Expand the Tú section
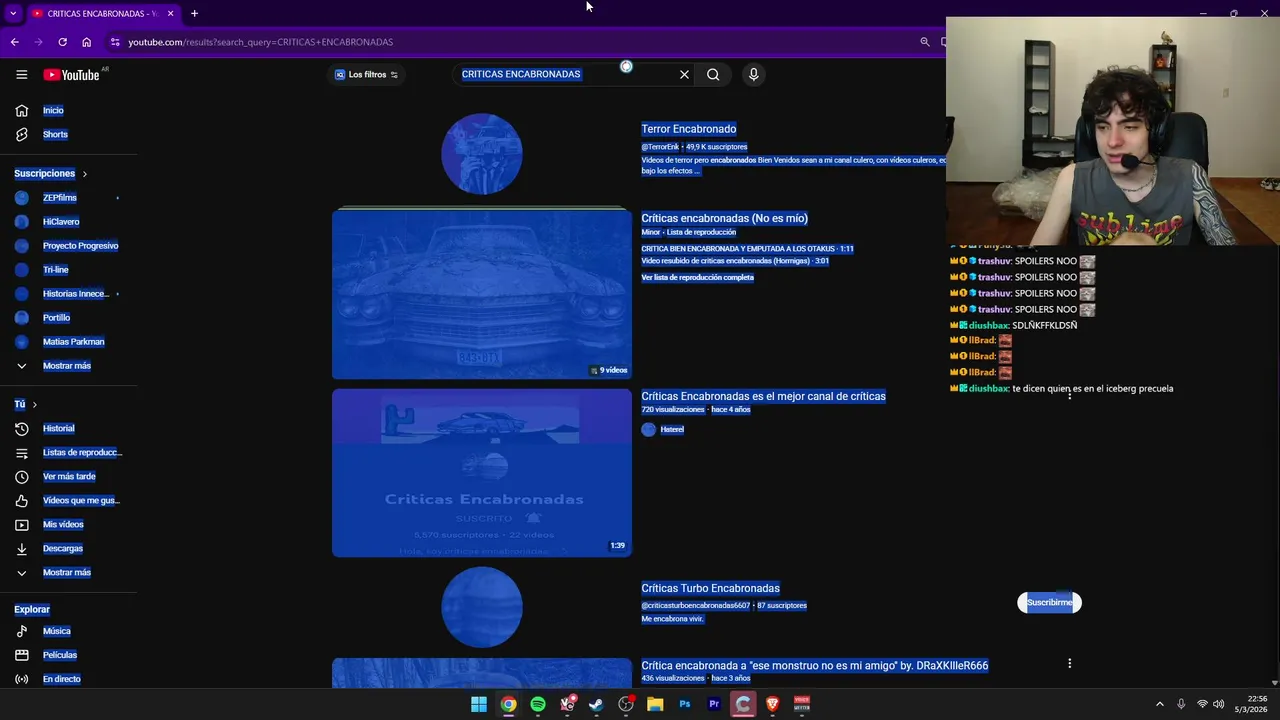The image size is (1280, 720). 26,404
